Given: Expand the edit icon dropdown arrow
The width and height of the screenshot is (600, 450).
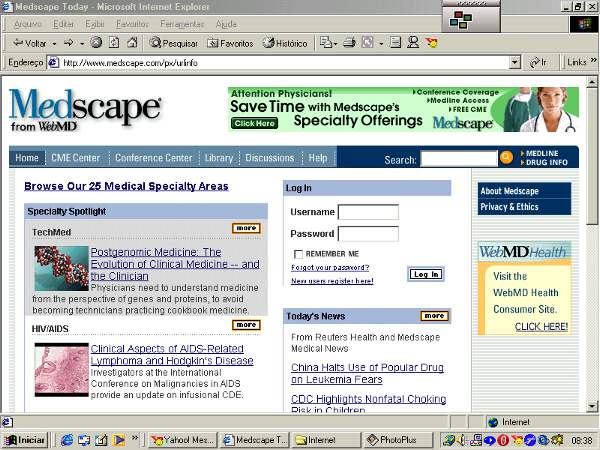Looking at the screenshot, I should coord(381,44).
